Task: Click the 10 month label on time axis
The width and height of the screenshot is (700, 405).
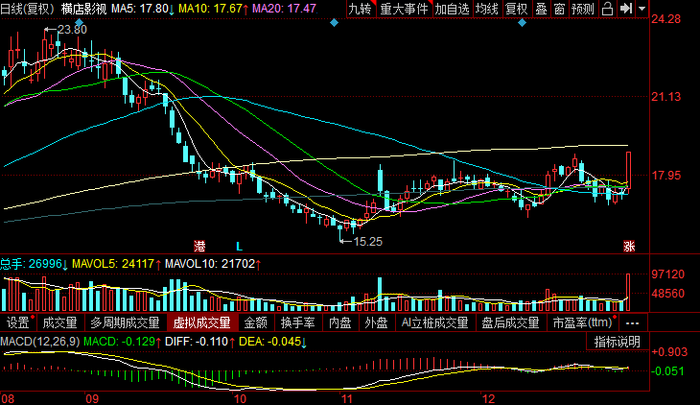Action: pos(240,399)
